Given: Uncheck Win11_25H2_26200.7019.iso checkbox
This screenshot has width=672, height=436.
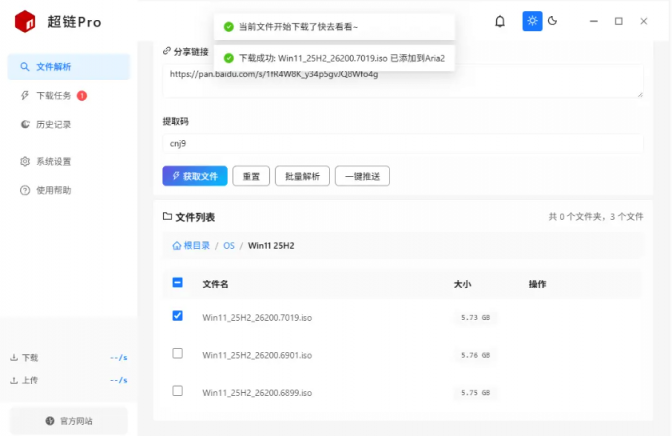Looking at the screenshot, I should pyautogui.click(x=178, y=316).
